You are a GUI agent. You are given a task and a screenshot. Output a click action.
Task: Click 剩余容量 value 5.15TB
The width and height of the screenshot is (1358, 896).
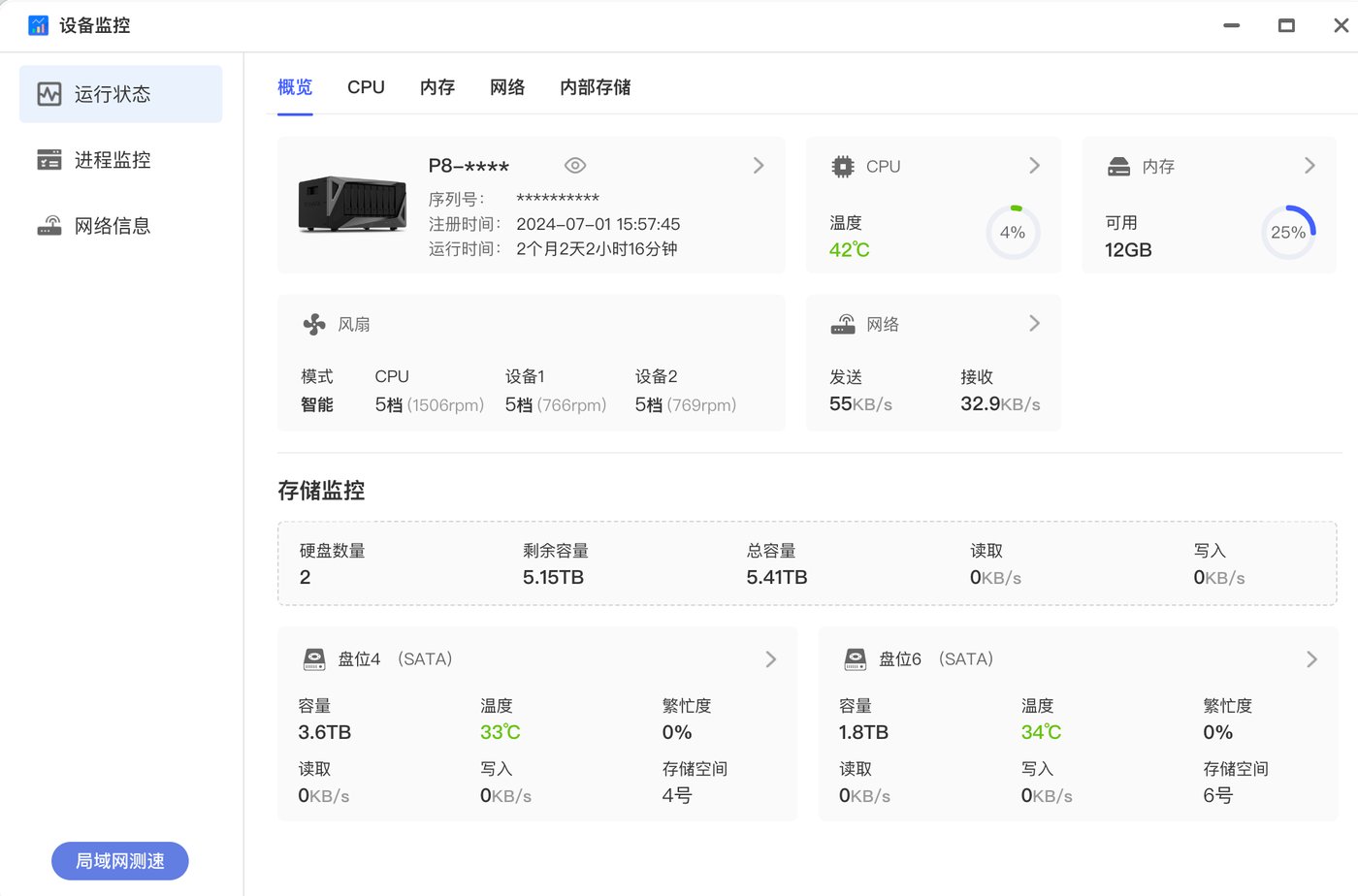[553, 577]
